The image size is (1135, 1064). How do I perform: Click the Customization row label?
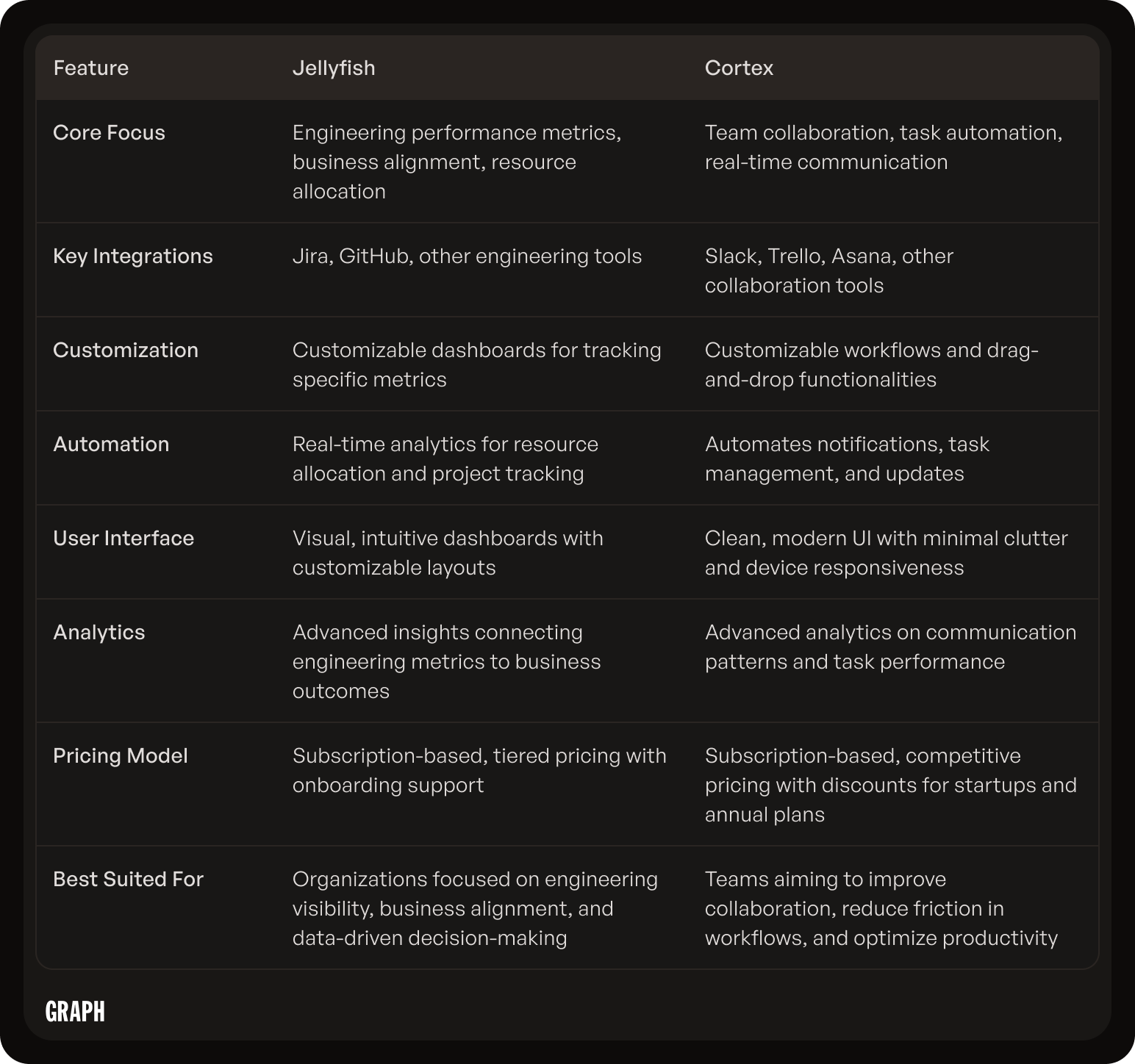coord(126,351)
